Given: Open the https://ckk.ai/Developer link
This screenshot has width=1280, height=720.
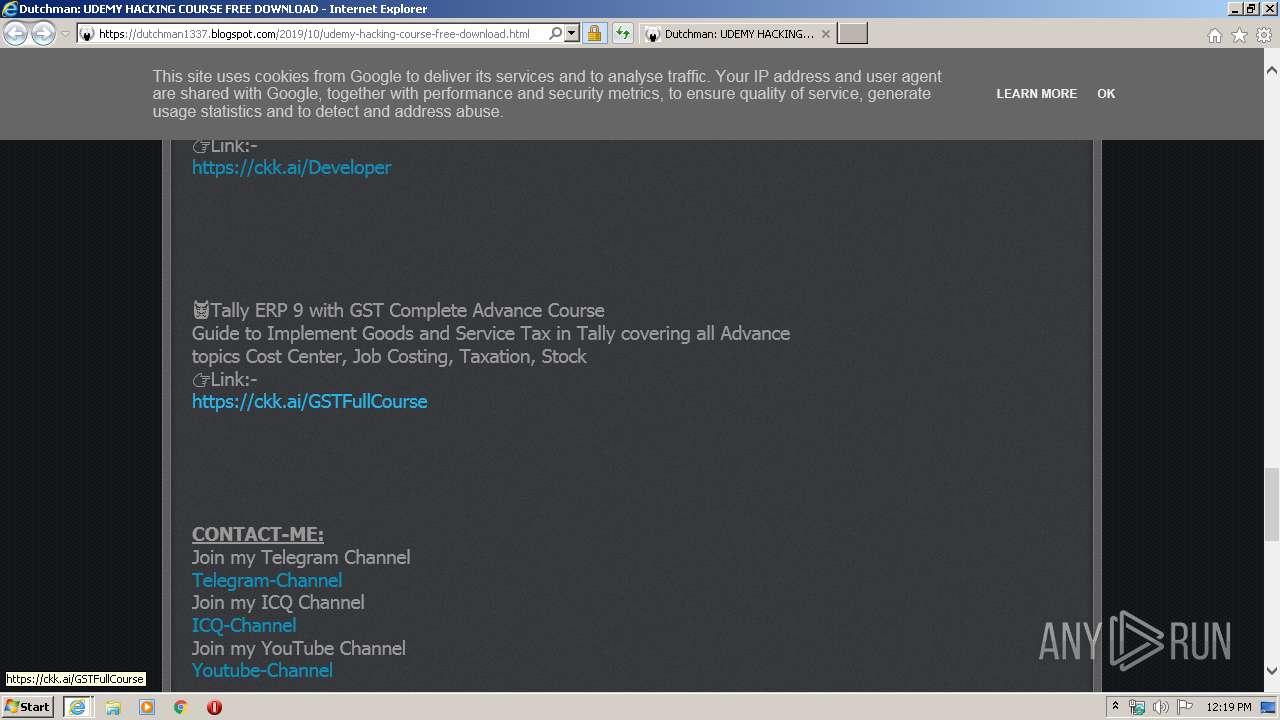Looking at the screenshot, I should tap(291, 168).
